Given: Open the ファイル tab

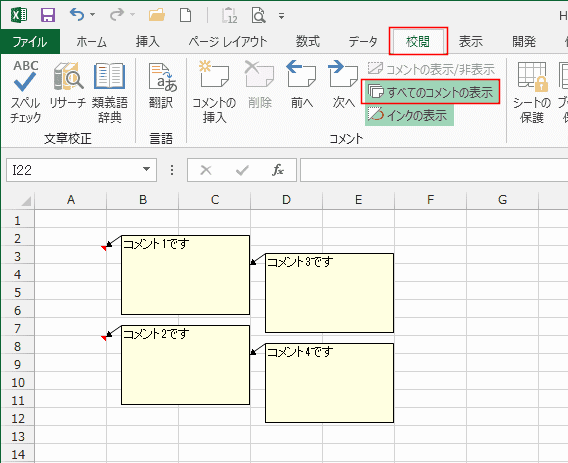Looking at the screenshot, I should tap(30, 42).
